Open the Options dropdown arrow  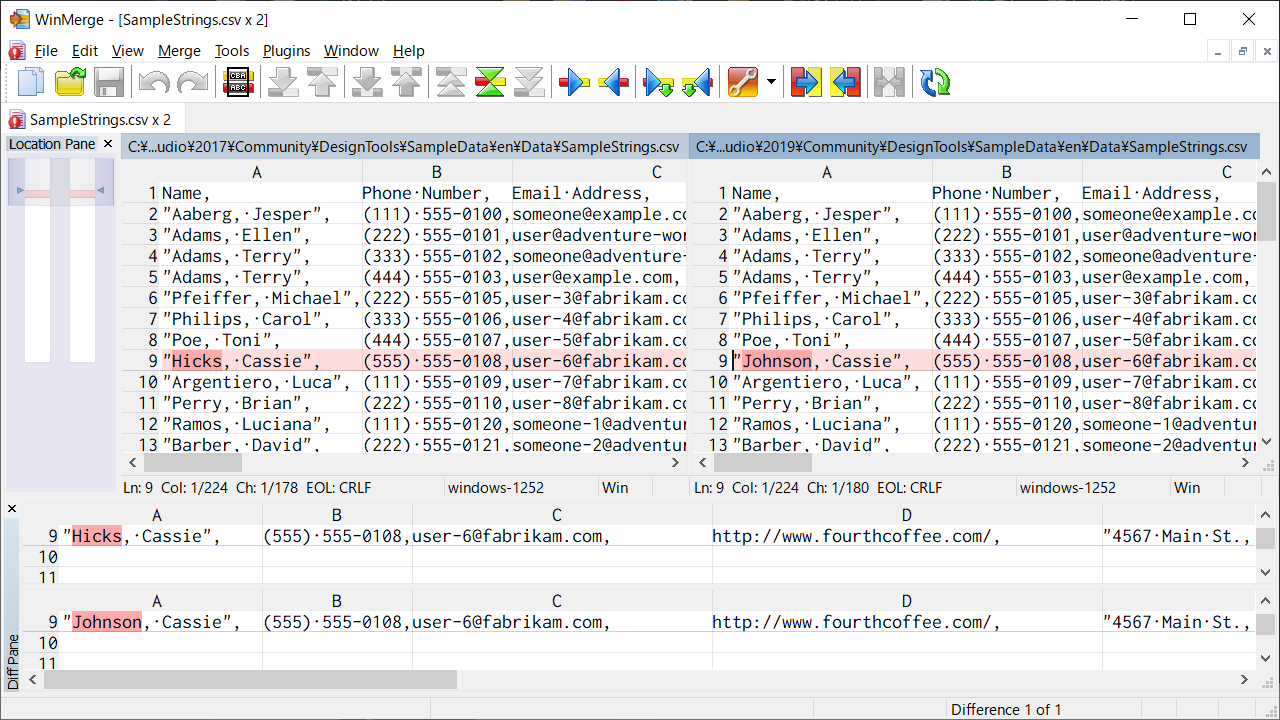770,82
